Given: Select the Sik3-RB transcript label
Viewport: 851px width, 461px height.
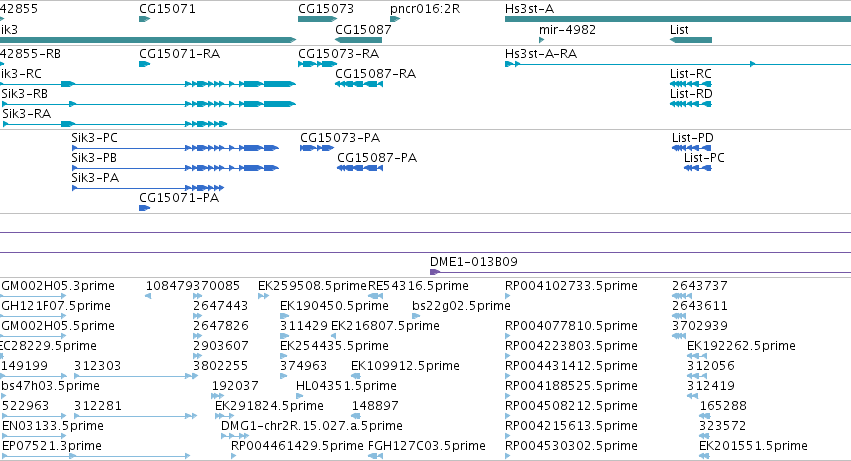Looking at the screenshot, I should coord(24,93).
